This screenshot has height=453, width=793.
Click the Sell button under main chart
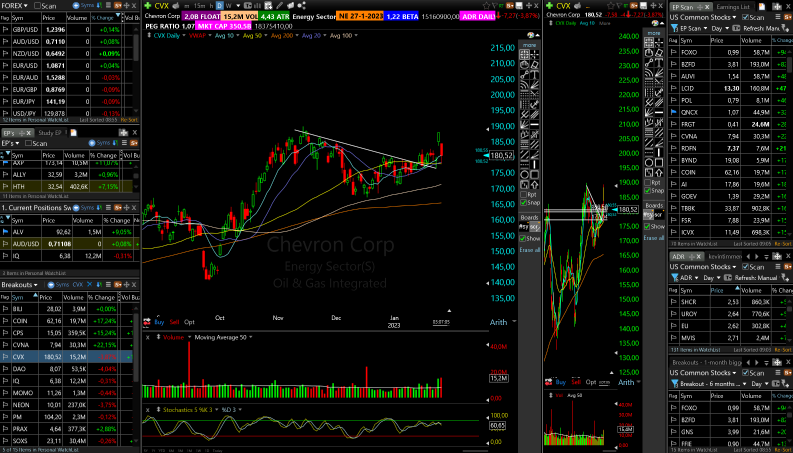click(174, 322)
